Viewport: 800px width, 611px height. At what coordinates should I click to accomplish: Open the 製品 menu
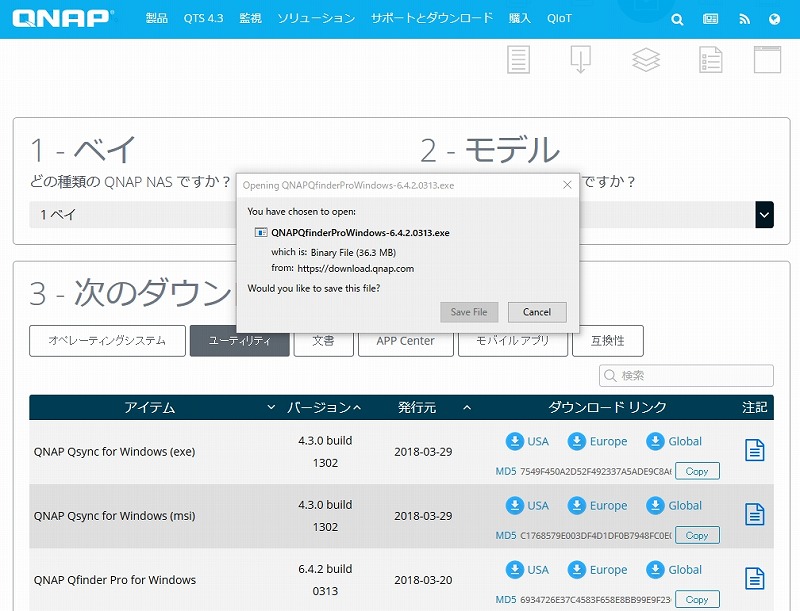click(157, 18)
